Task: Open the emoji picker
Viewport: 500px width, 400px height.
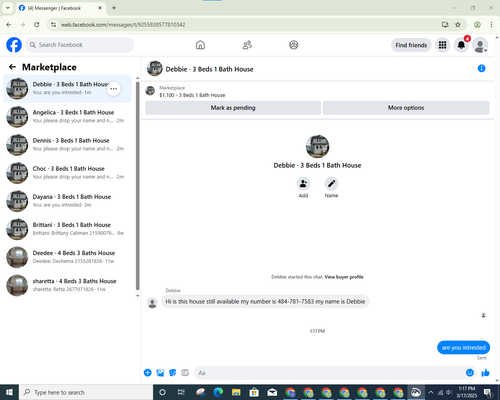Action: pos(470,373)
